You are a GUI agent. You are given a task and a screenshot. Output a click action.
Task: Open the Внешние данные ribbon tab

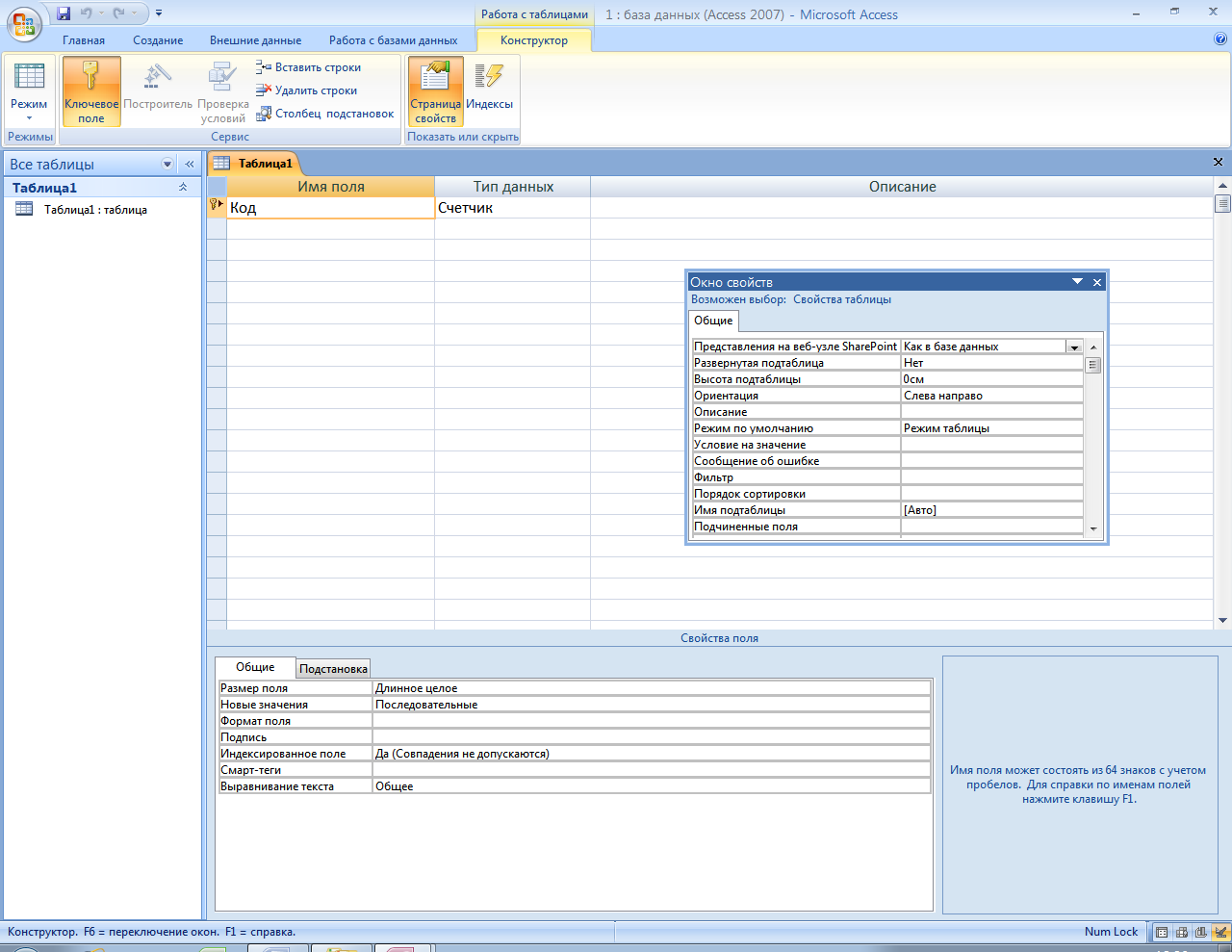tap(256, 40)
